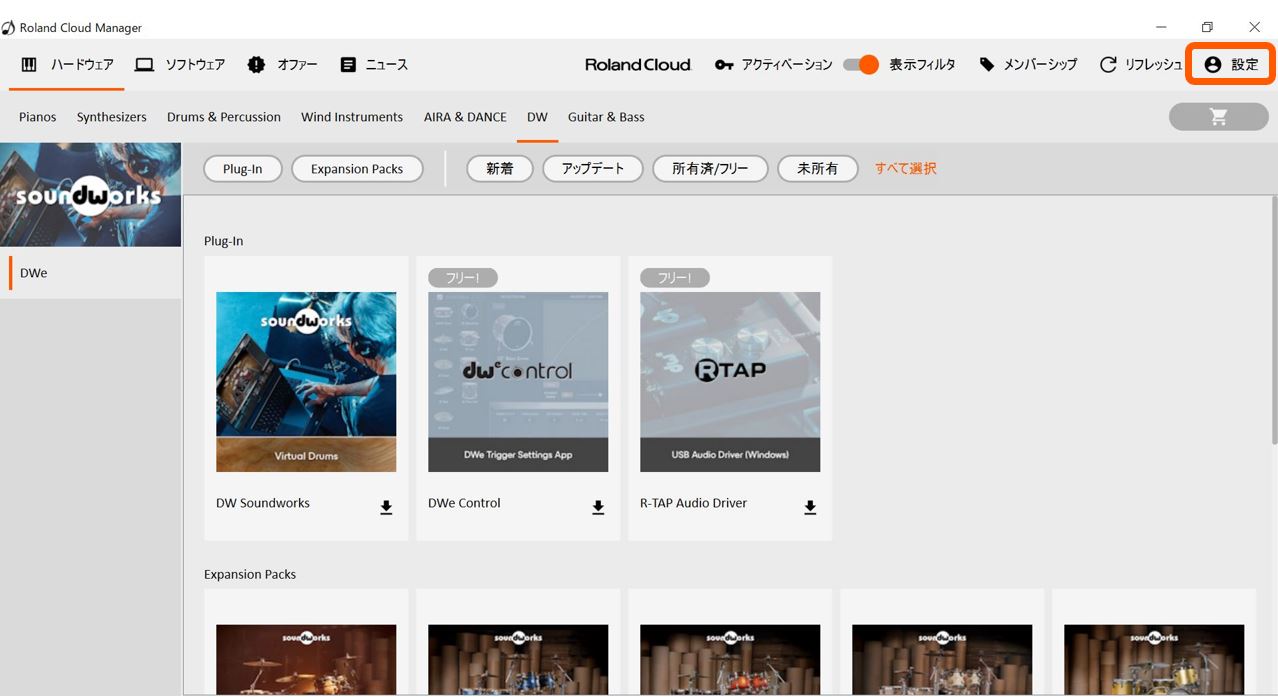Select the Pianos category
This screenshot has width=1278, height=697.
(38, 117)
